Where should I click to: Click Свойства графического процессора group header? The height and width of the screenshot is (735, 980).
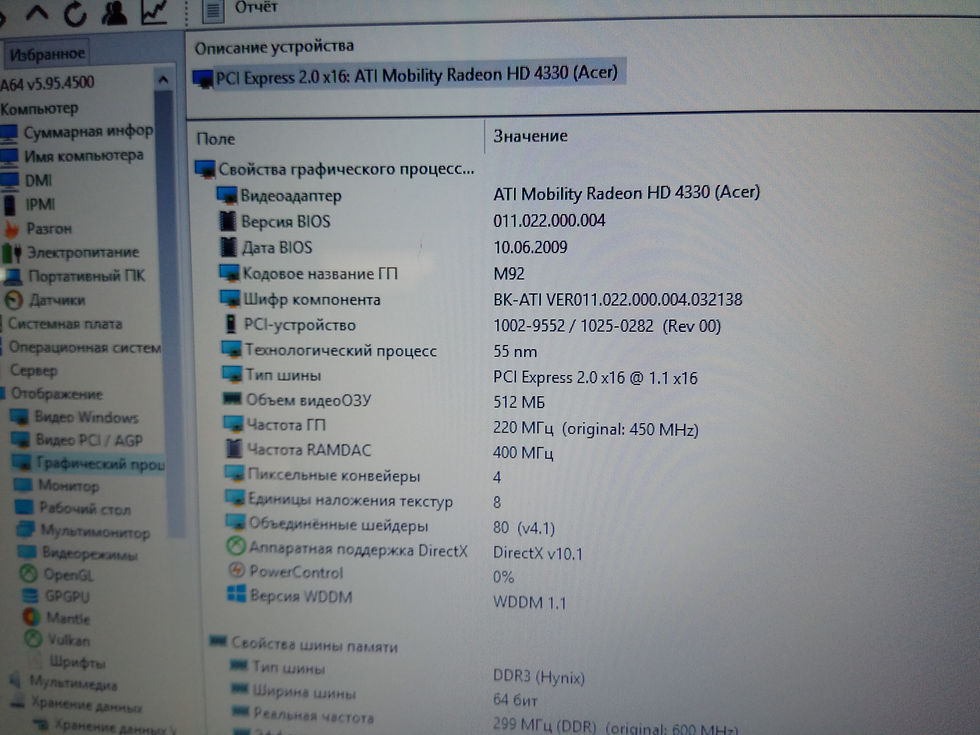pyautogui.click(x=334, y=169)
